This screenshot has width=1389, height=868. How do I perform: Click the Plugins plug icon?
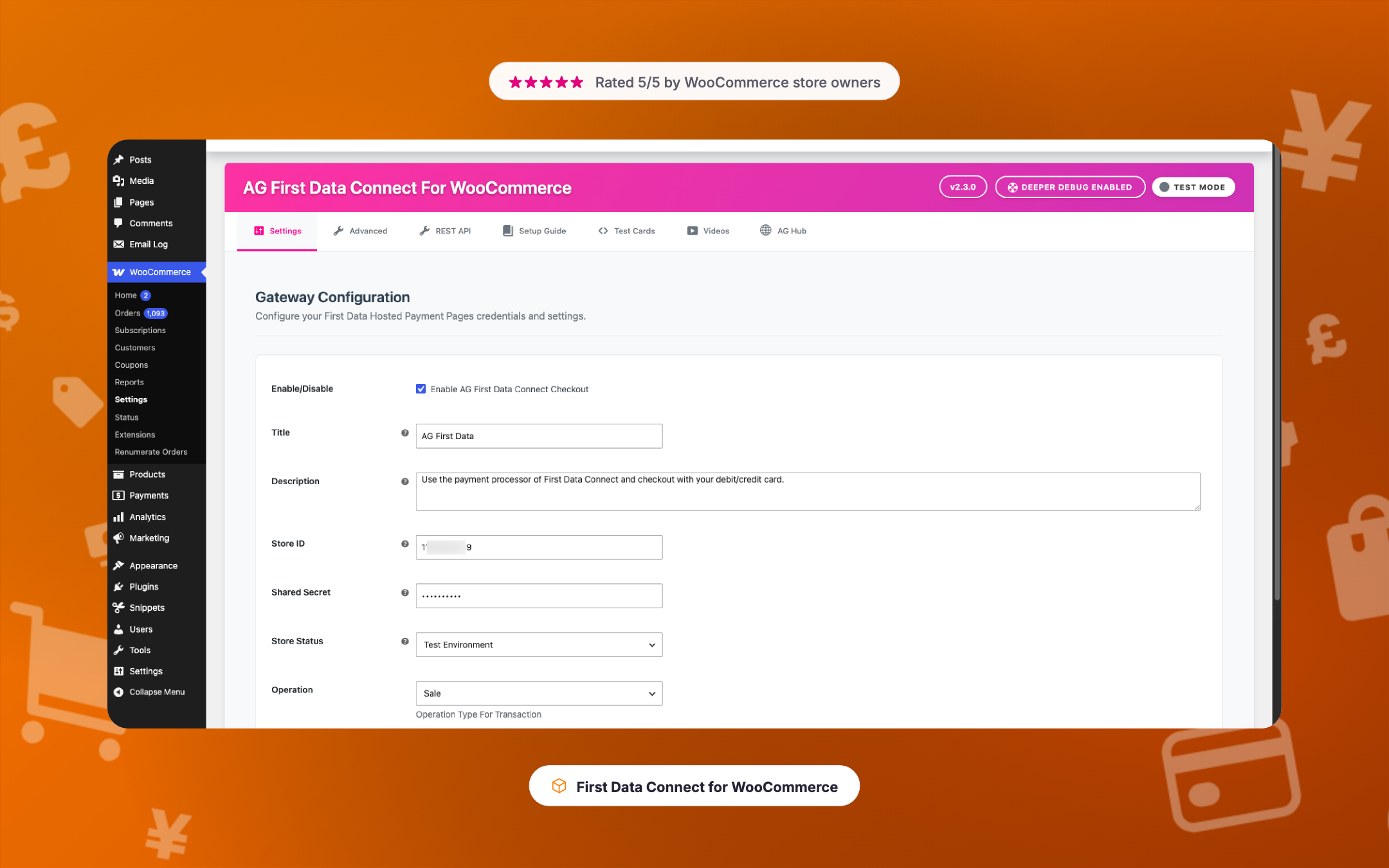(118, 586)
